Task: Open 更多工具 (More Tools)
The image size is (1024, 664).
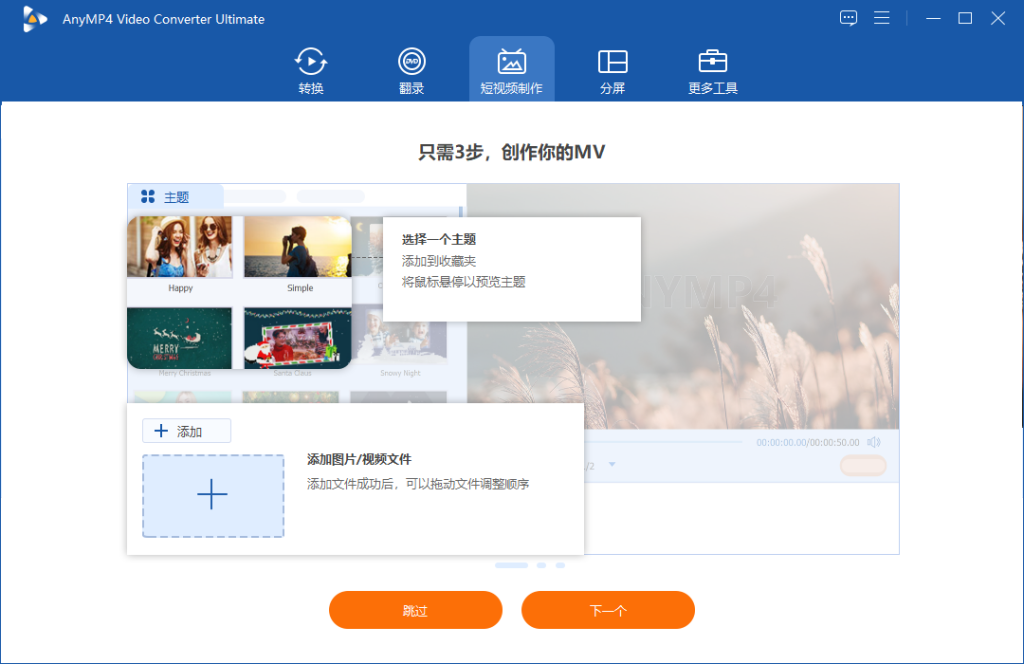Action: (712, 67)
